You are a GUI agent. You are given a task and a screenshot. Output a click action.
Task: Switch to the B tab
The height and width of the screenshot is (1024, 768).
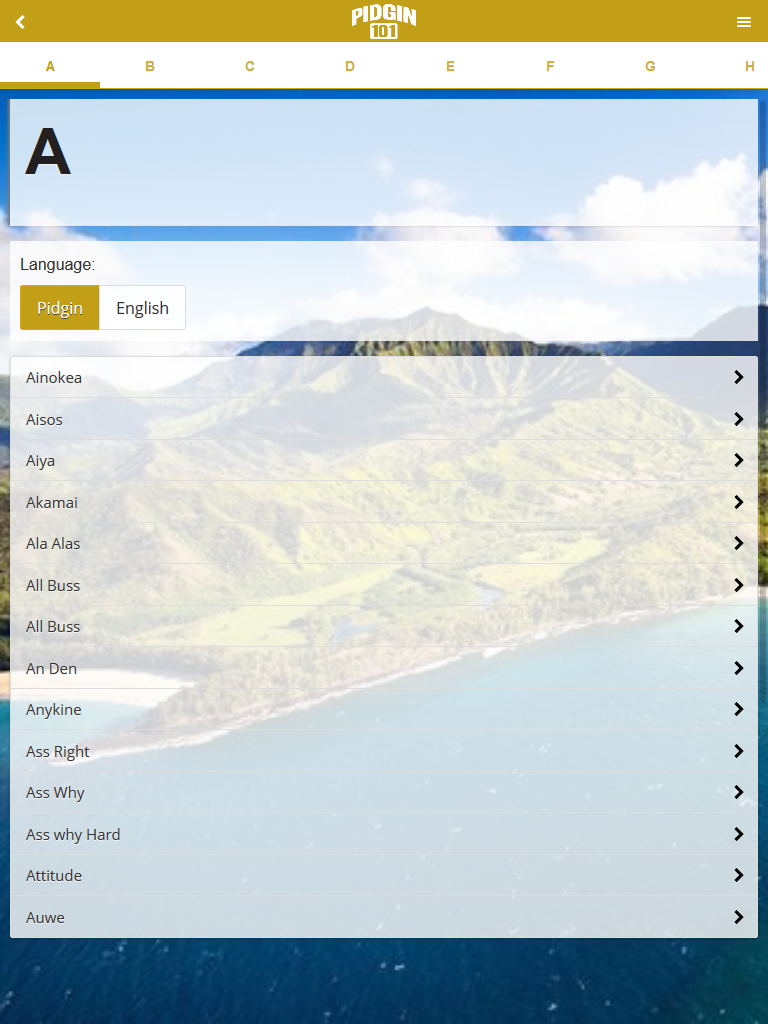(150, 66)
